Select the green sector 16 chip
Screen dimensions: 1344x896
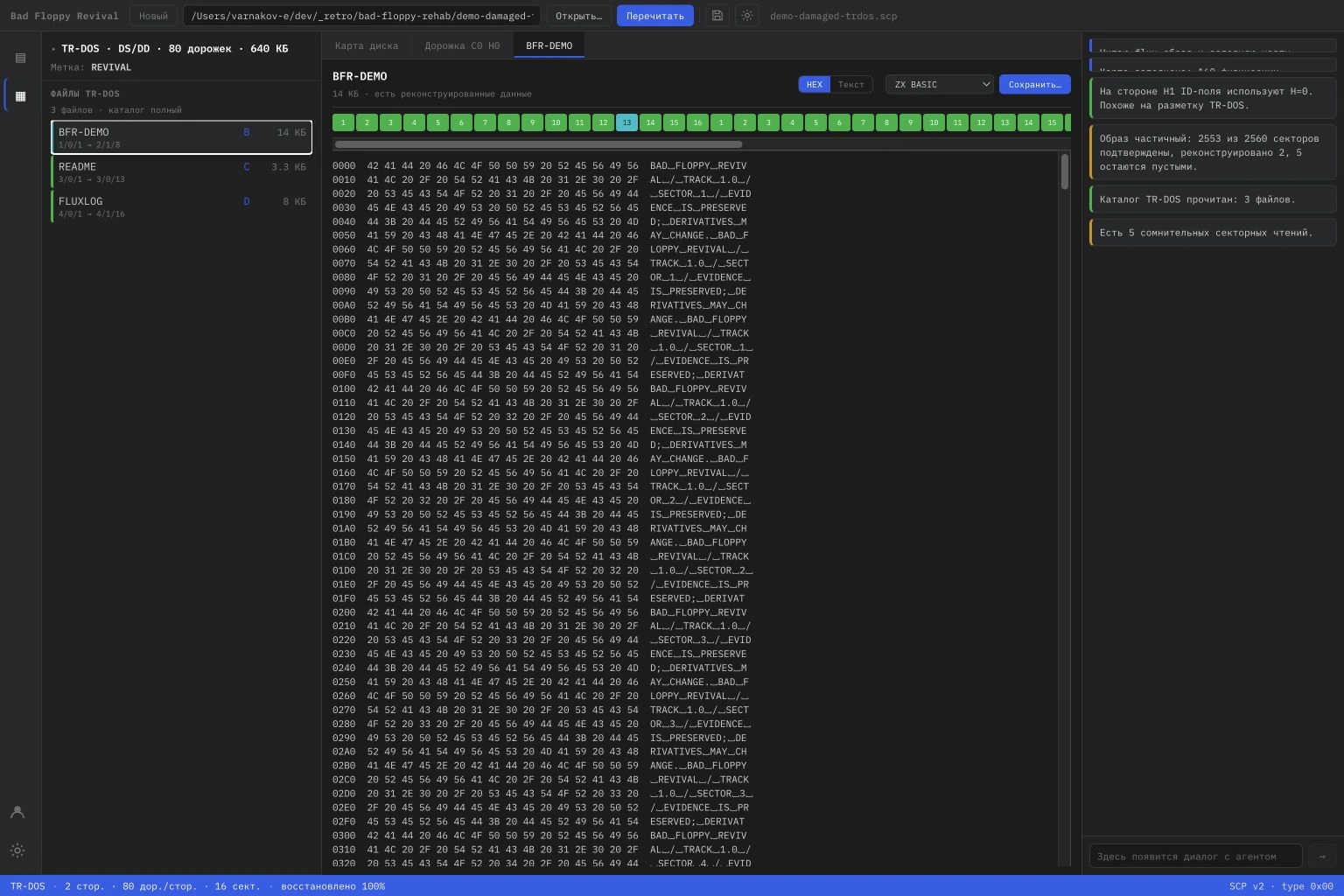click(x=697, y=122)
